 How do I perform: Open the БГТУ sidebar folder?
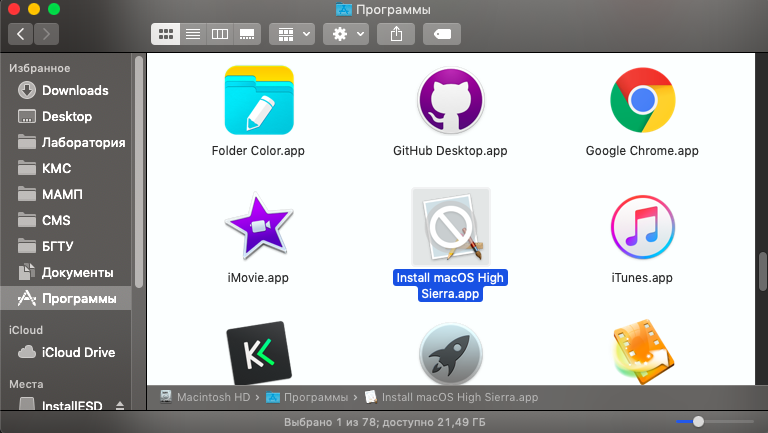click(66, 246)
